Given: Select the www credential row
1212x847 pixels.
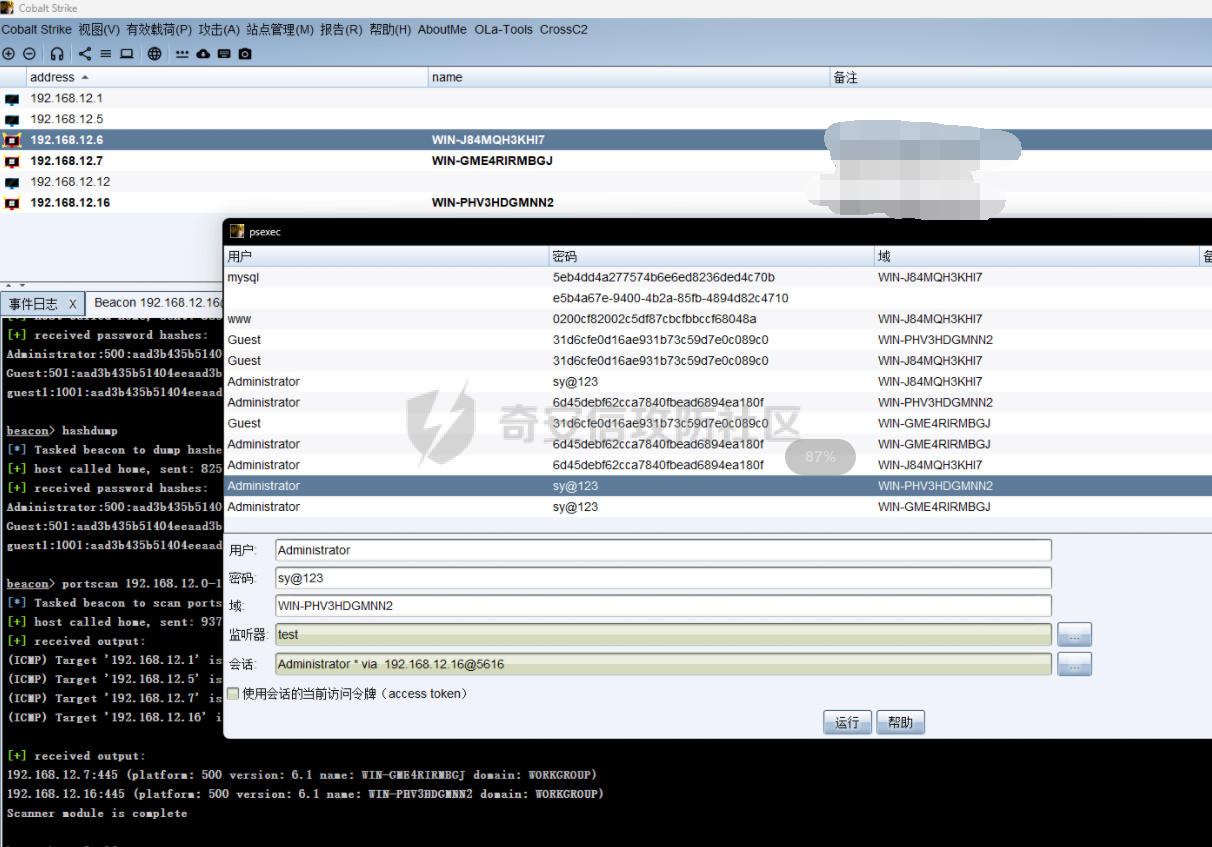Looking at the screenshot, I should pos(718,319).
